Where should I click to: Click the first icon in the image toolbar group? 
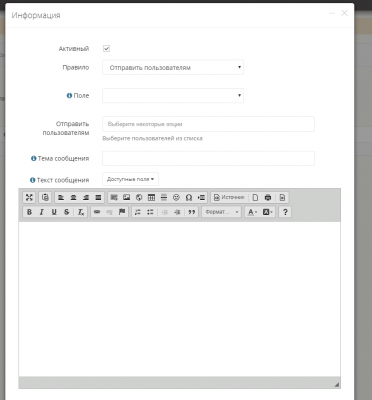[114, 197]
